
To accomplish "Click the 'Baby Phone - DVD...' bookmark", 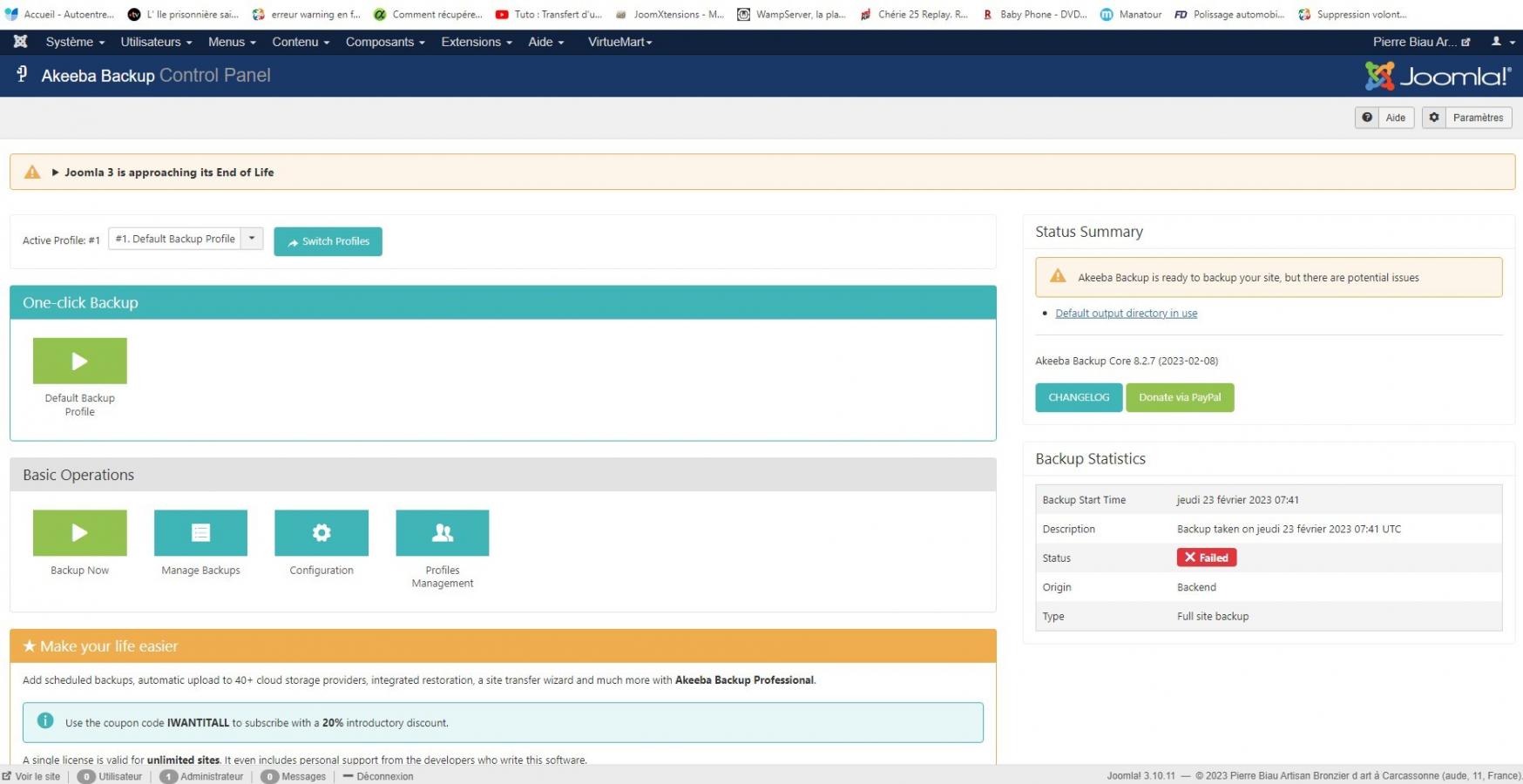I will (x=1034, y=15).
